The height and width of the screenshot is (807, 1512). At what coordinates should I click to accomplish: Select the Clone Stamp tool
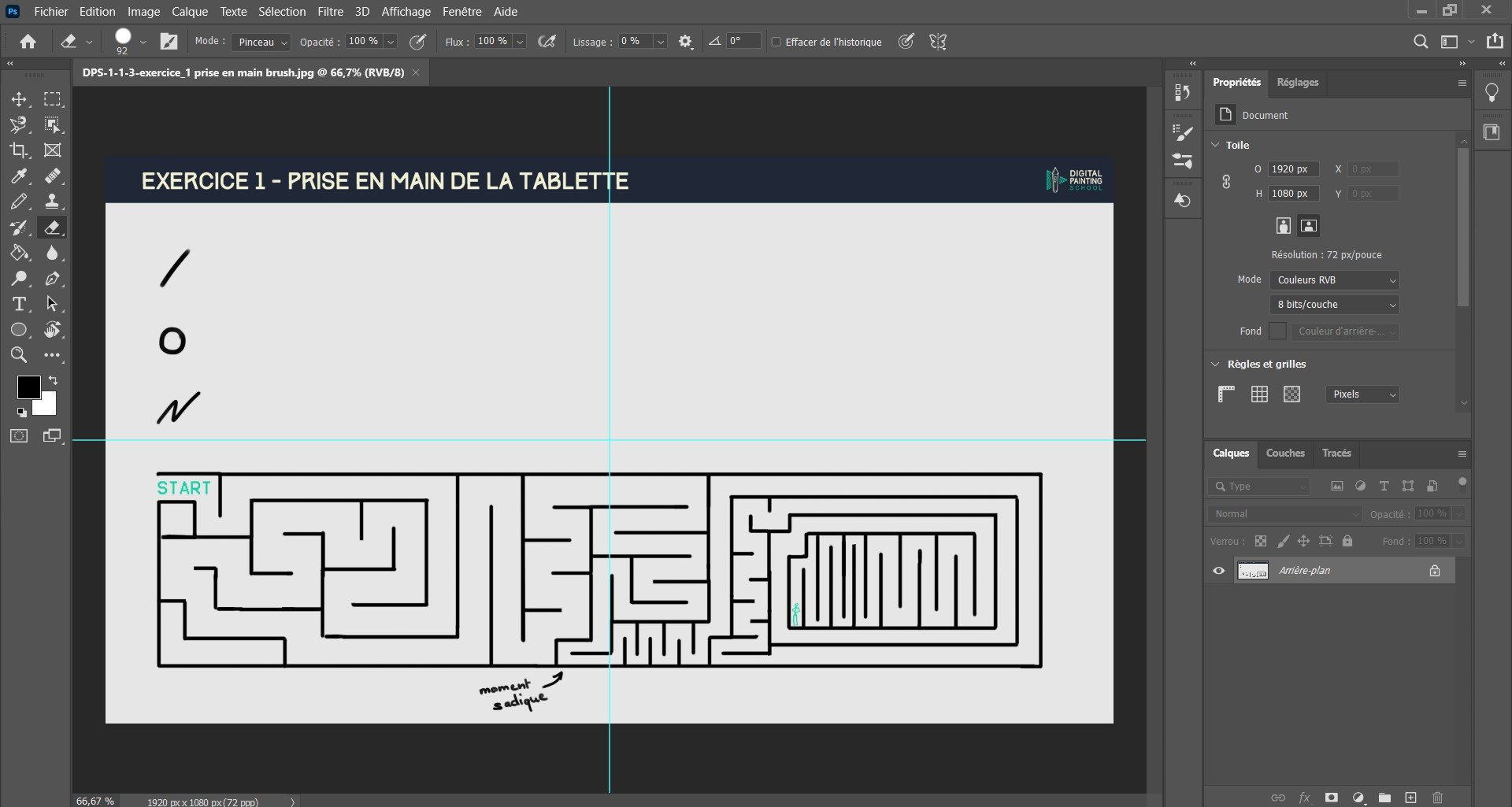click(52, 202)
